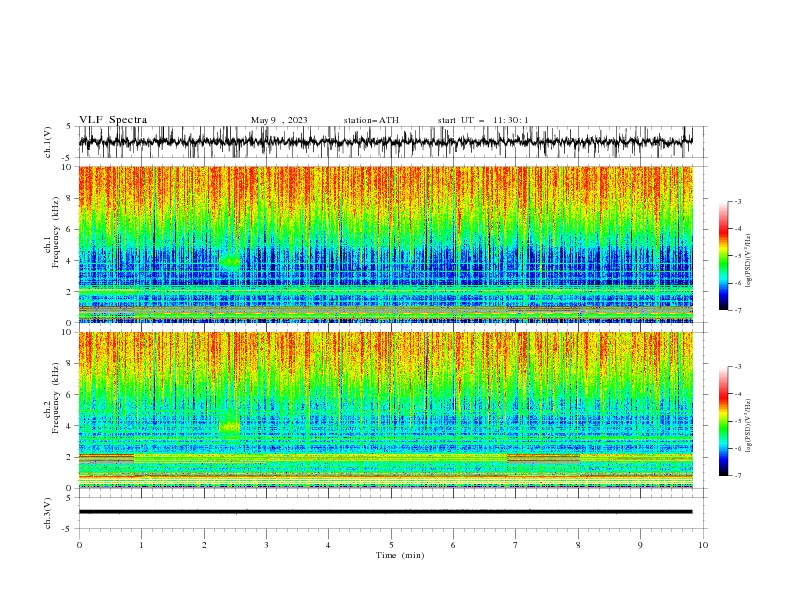The image size is (792, 612).
Task: Click the ch.3 black flat waveform trace
Action: (x=386, y=512)
